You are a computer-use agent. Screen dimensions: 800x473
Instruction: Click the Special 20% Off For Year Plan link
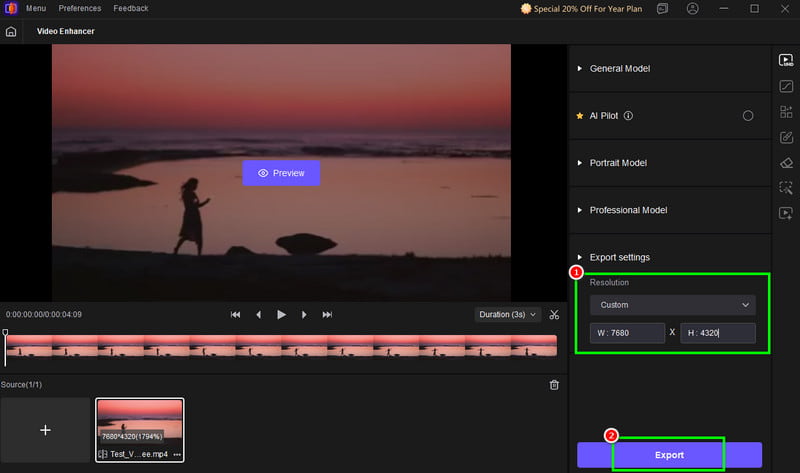pyautogui.click(x=581, y=9)
